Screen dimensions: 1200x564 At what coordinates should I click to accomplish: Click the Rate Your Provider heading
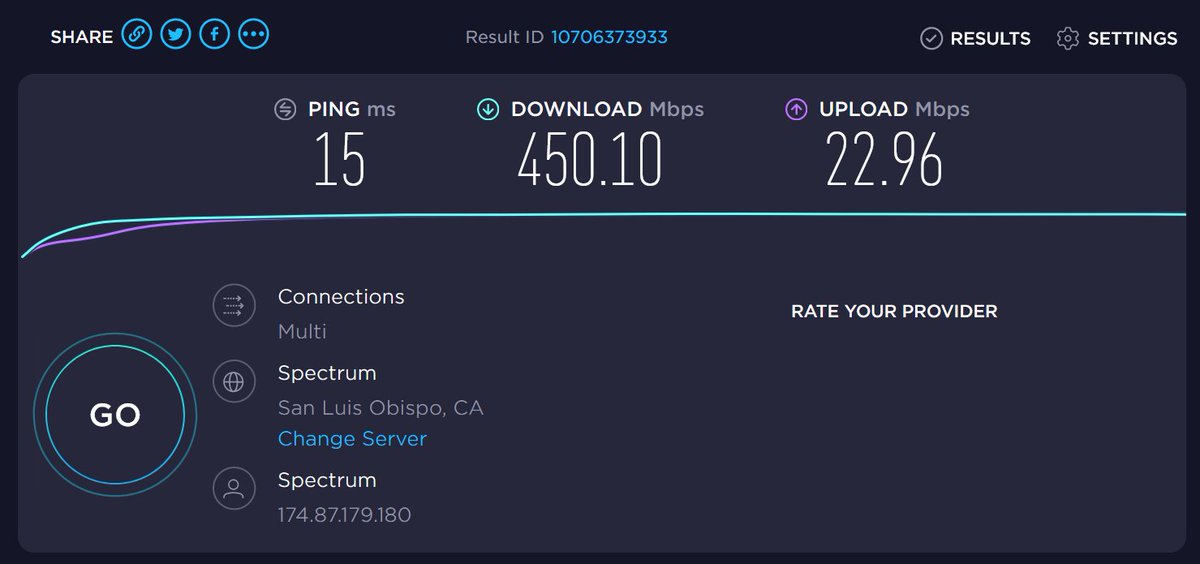[894, 311]
